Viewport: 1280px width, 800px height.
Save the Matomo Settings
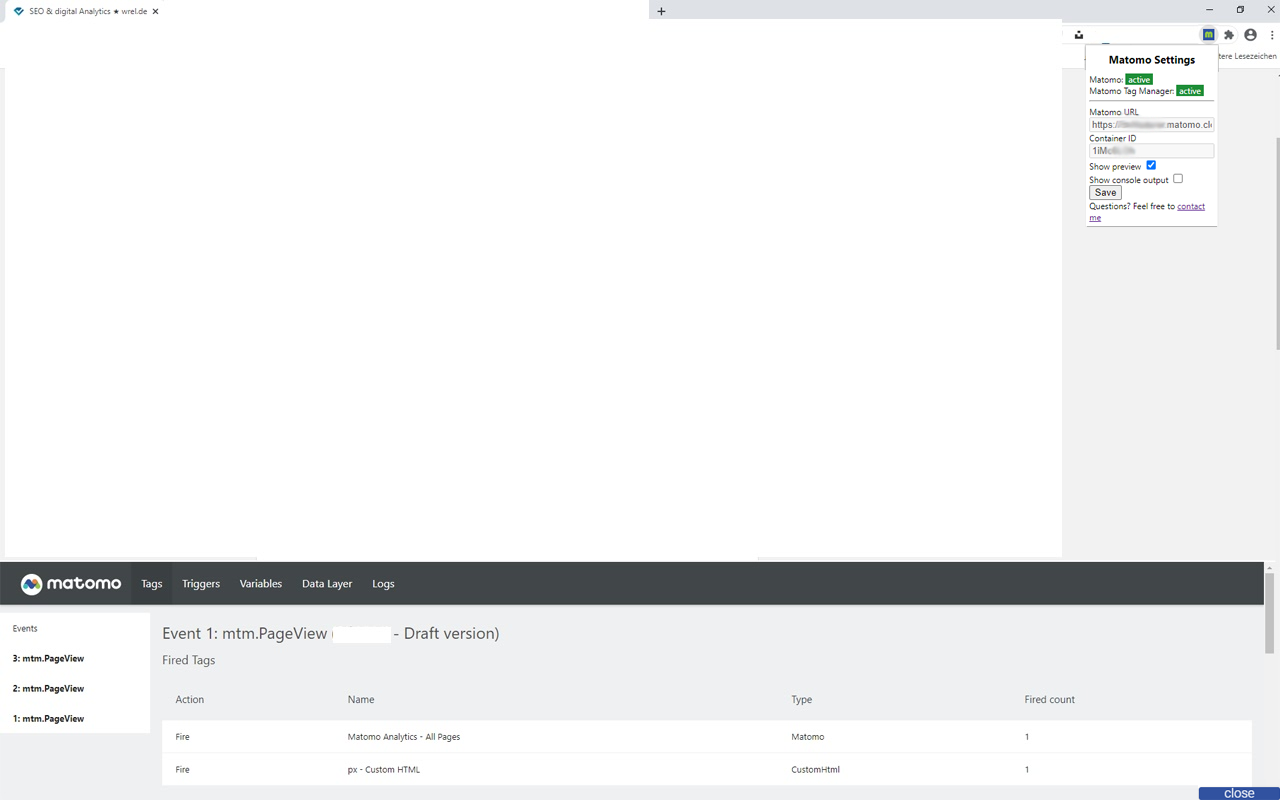[1105, 193]
